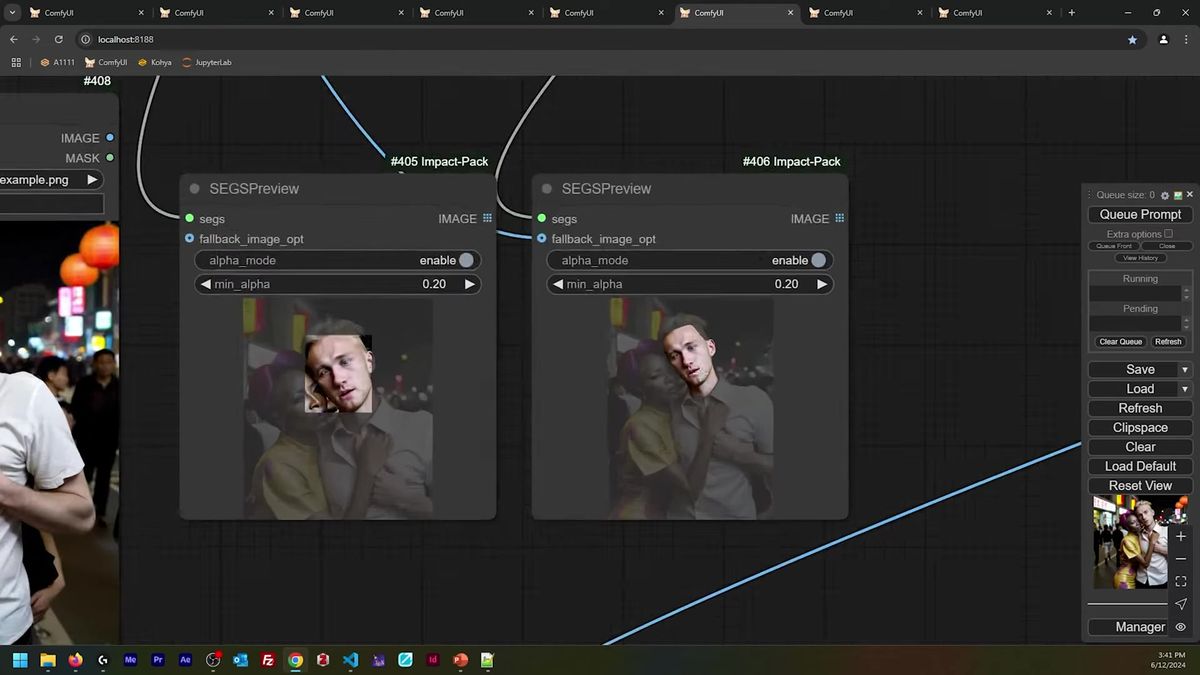Image resolution: width=1200 pixels, height=675 pixels.
Task: Toggle link visibility eye icon
Action: [1181, 627]
